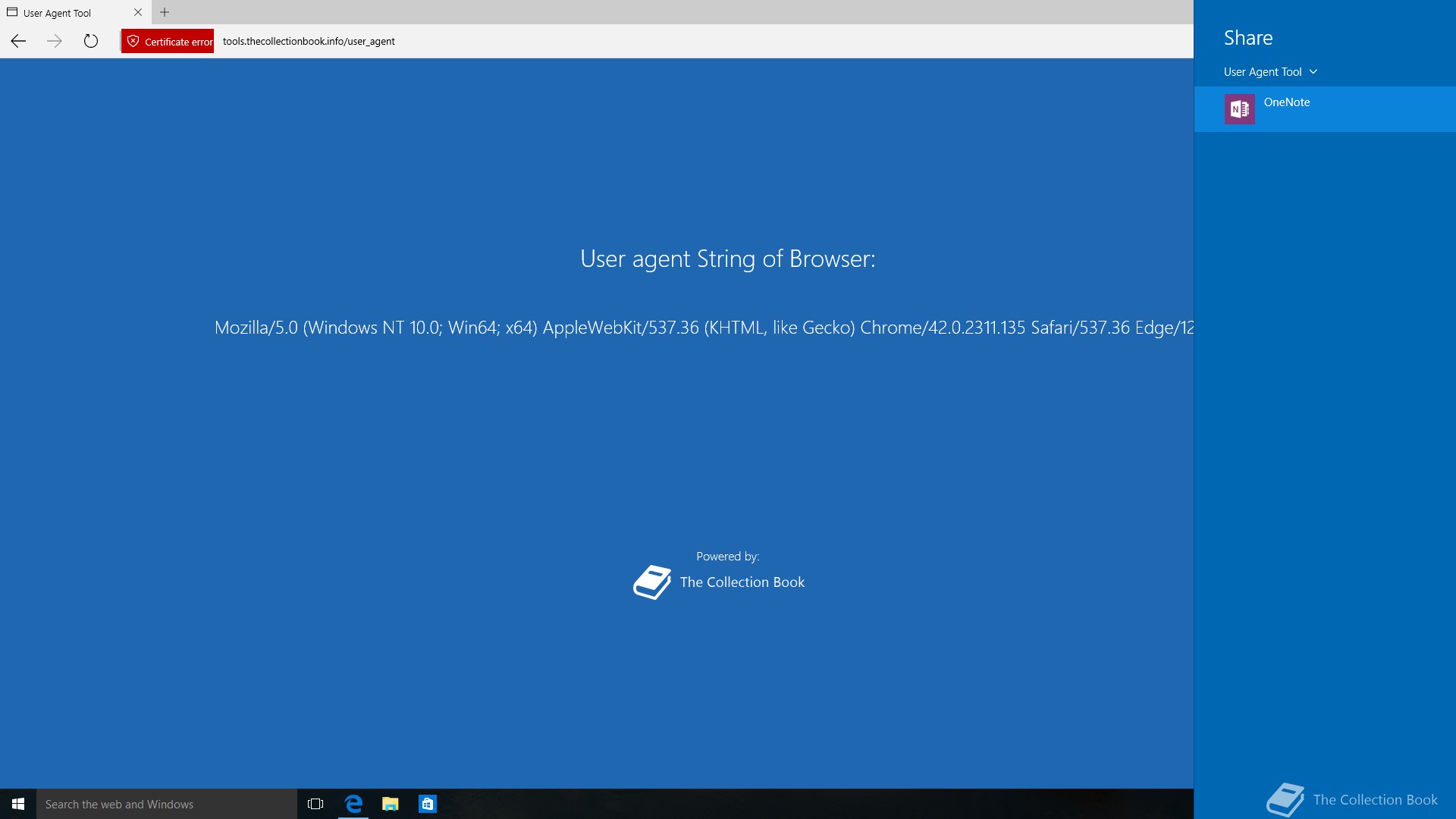Click the forward navigation arrow
Viewport: 1456px width, 819px height.
point(55,41)
